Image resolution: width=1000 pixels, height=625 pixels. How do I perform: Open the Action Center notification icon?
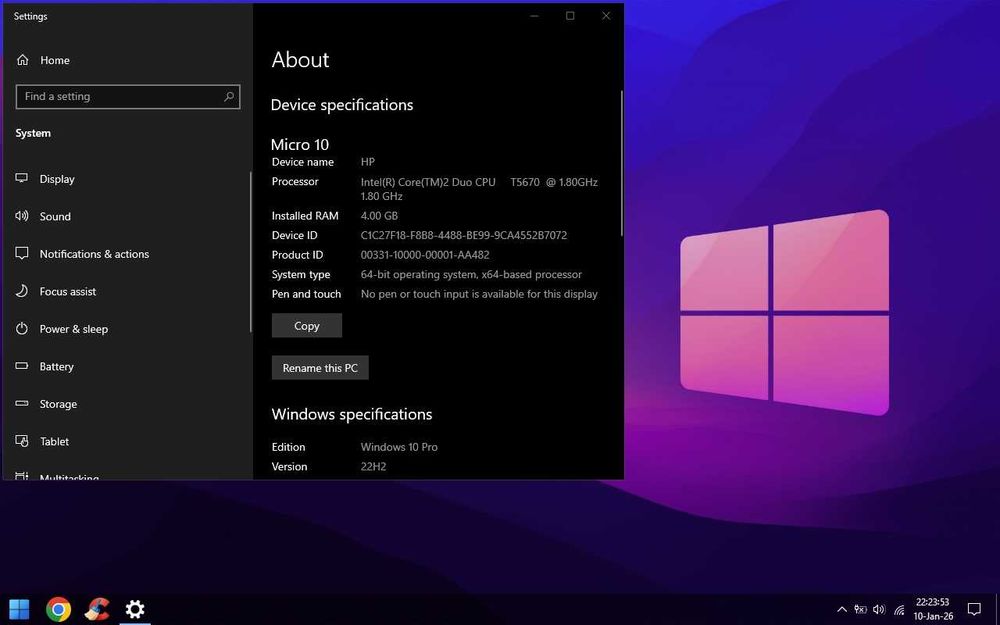point(974,609)
